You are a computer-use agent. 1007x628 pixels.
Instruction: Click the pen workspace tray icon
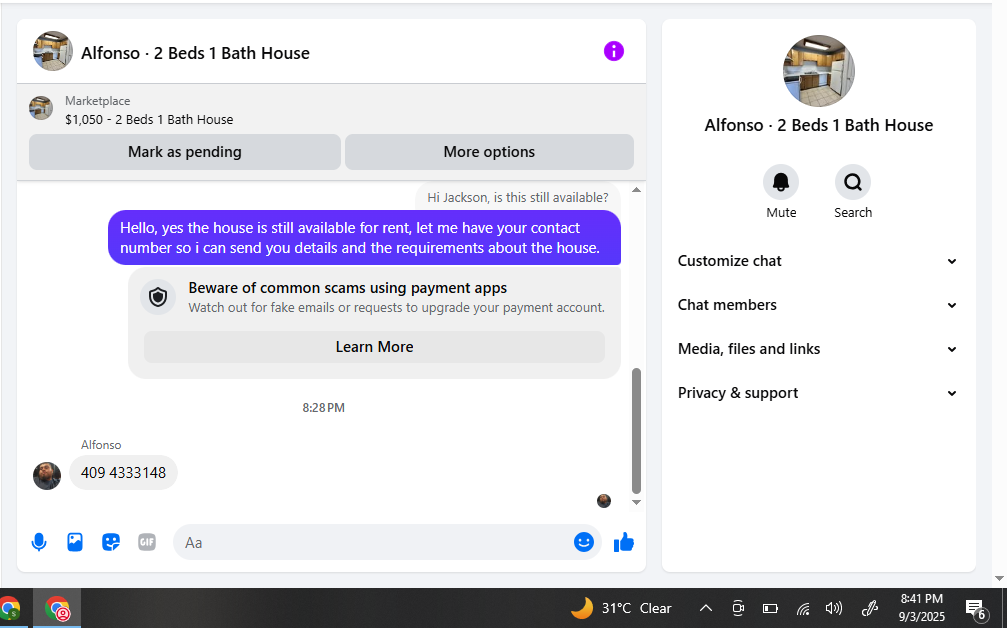pyautogui.click(x=870, y=608)
